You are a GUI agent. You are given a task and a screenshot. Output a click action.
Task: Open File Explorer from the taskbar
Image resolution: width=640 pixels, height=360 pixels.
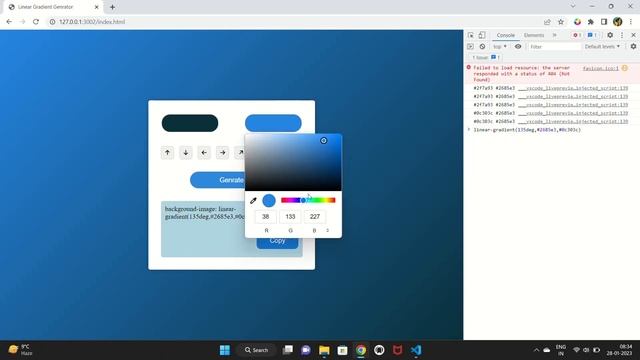coord(324,350)
